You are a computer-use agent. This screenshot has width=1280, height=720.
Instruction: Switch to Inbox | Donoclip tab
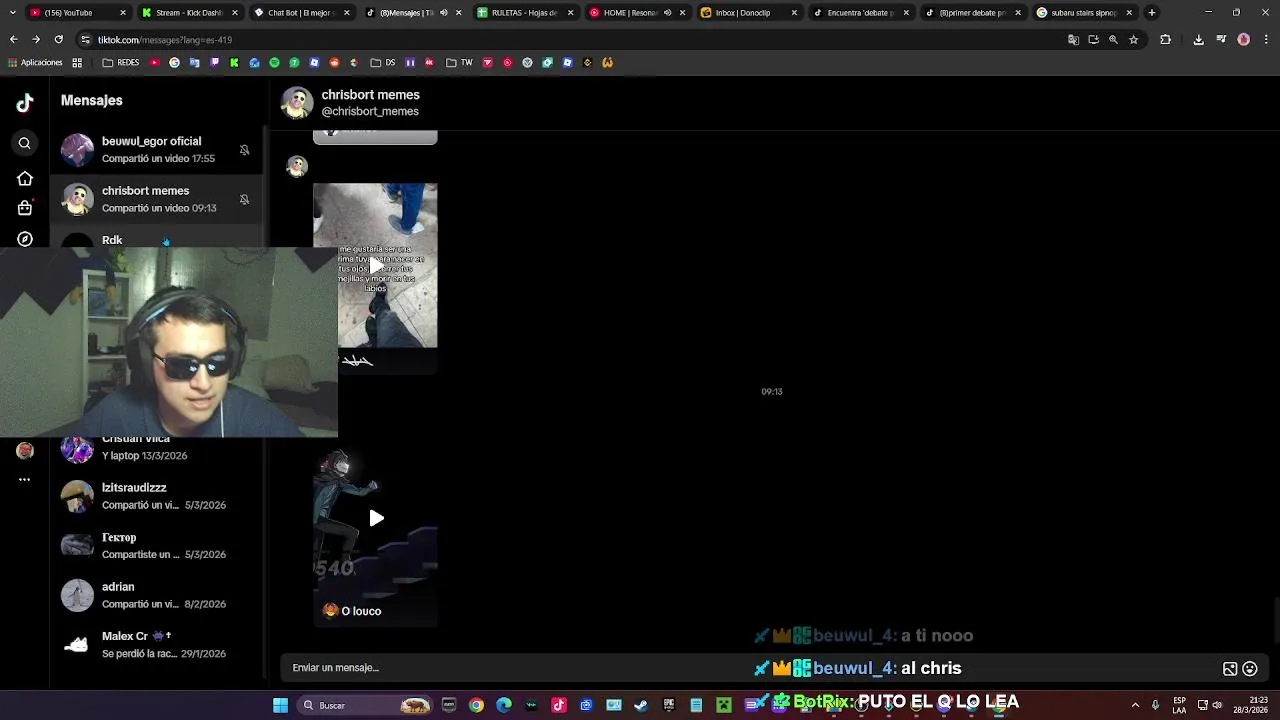tap(746, 13)
